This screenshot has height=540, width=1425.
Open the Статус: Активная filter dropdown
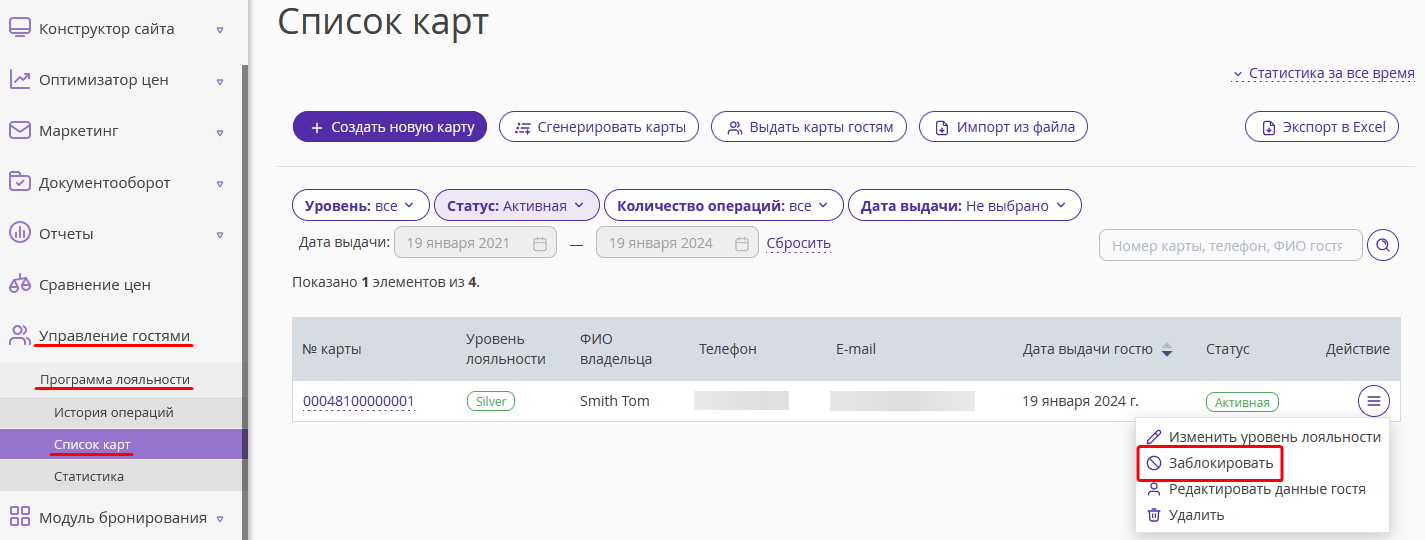coord(516,205)
